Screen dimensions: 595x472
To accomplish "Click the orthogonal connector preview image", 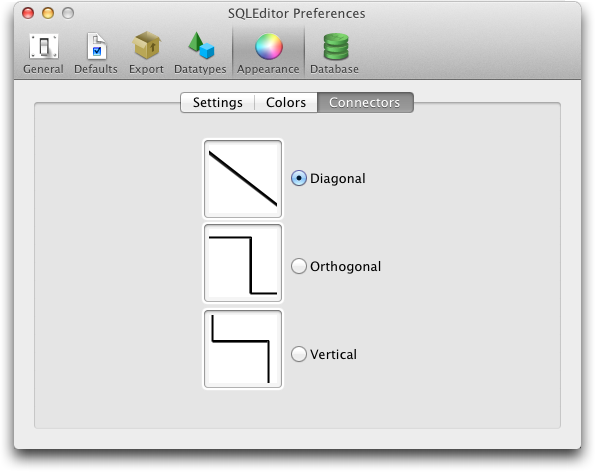I will pyautogui.click(x=243, y=263).
